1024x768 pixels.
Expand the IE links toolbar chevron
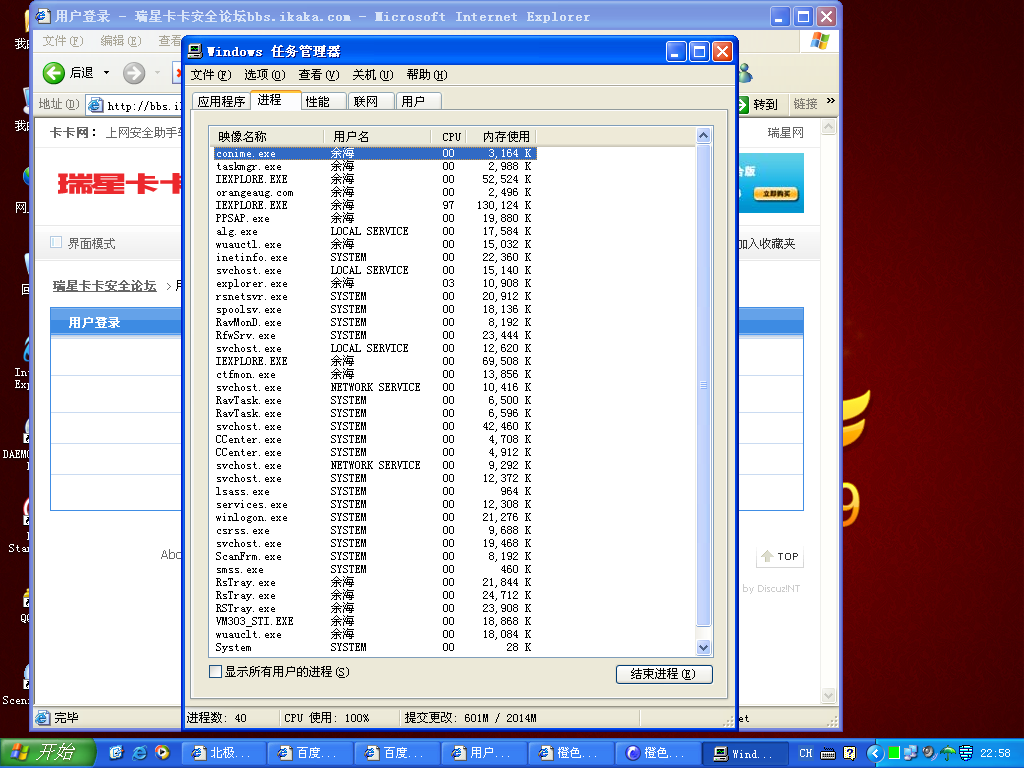(831, 101)
